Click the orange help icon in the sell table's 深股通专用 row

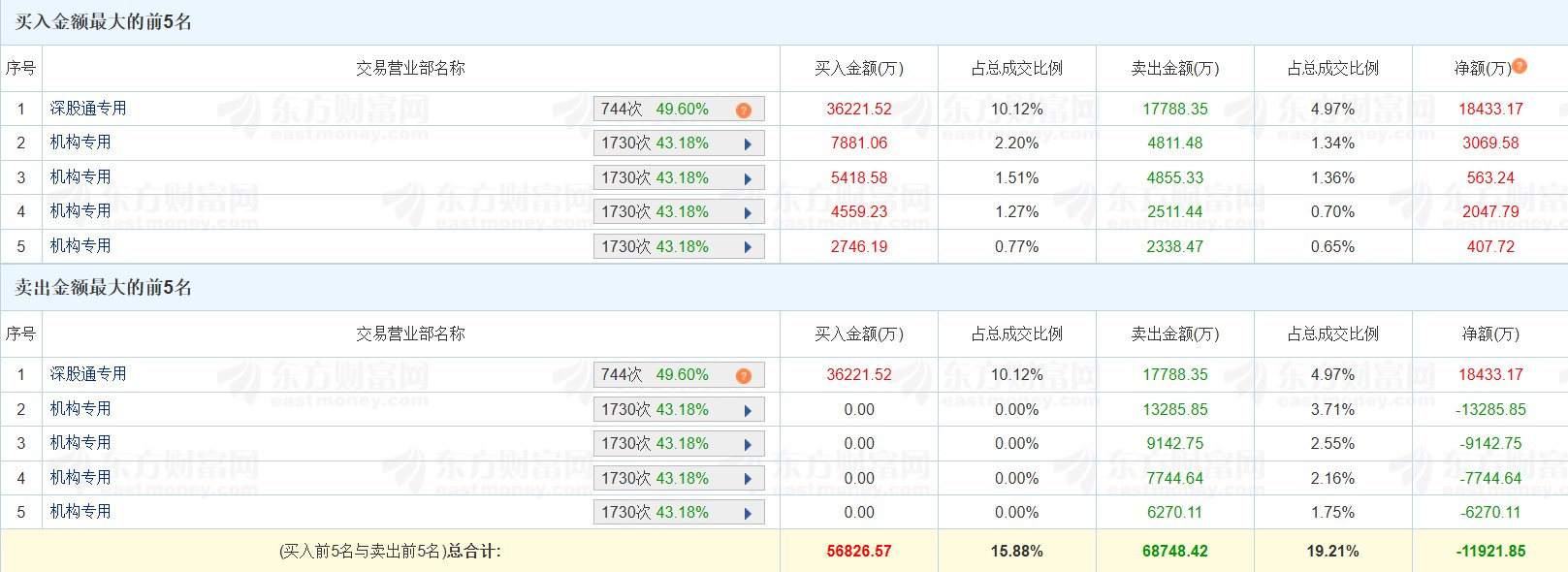pyautogui.click(x=744, y=376)
